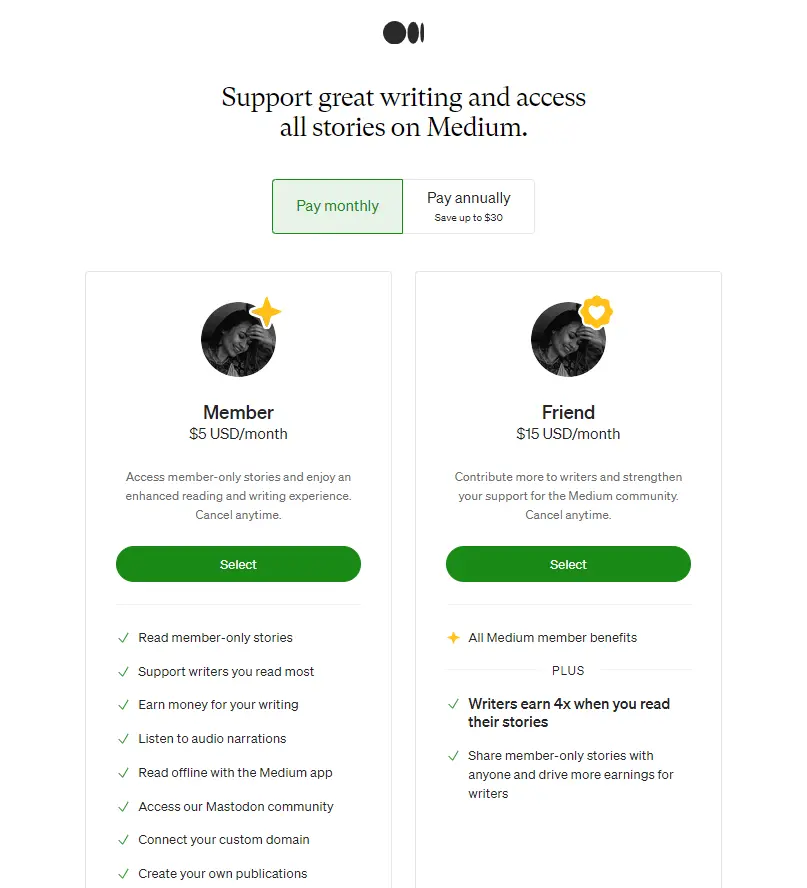Click the Save up to $30 label
807x888 pixels.
click(x=468, y=217)
